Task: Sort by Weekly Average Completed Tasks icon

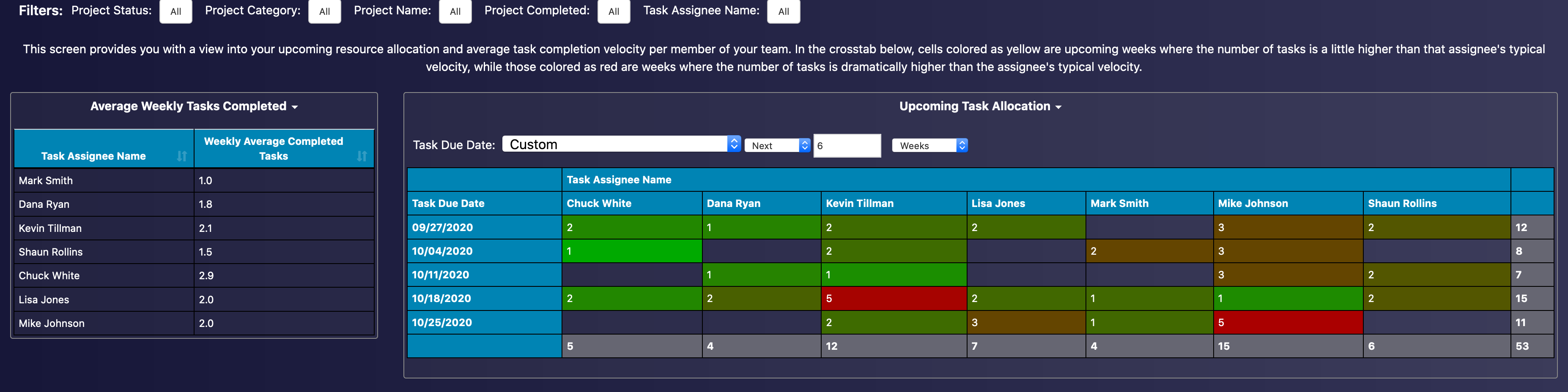Action: 362,156
